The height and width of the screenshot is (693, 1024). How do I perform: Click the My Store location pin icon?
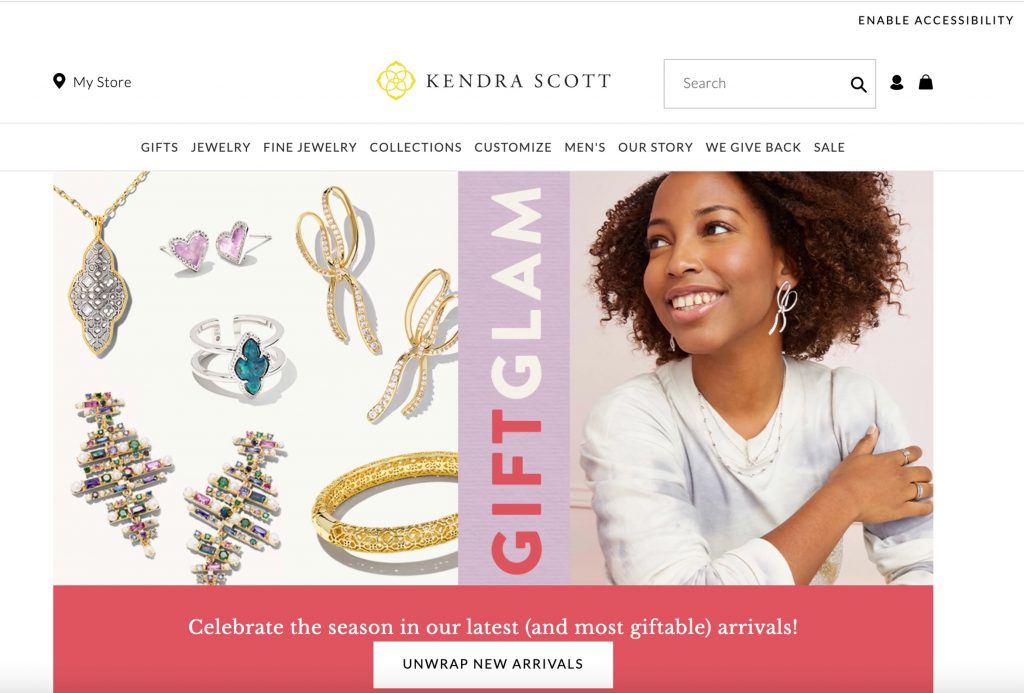[59, 81]
